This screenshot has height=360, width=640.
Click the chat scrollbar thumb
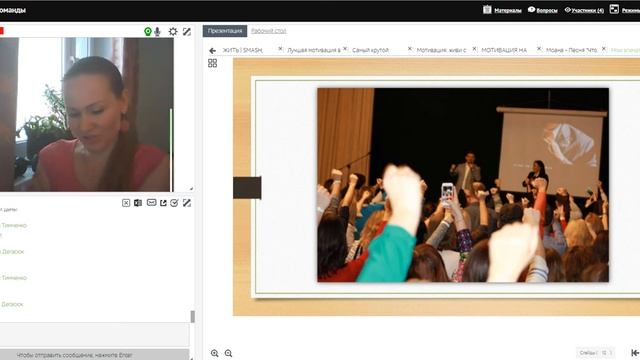(x=193, y=316)
